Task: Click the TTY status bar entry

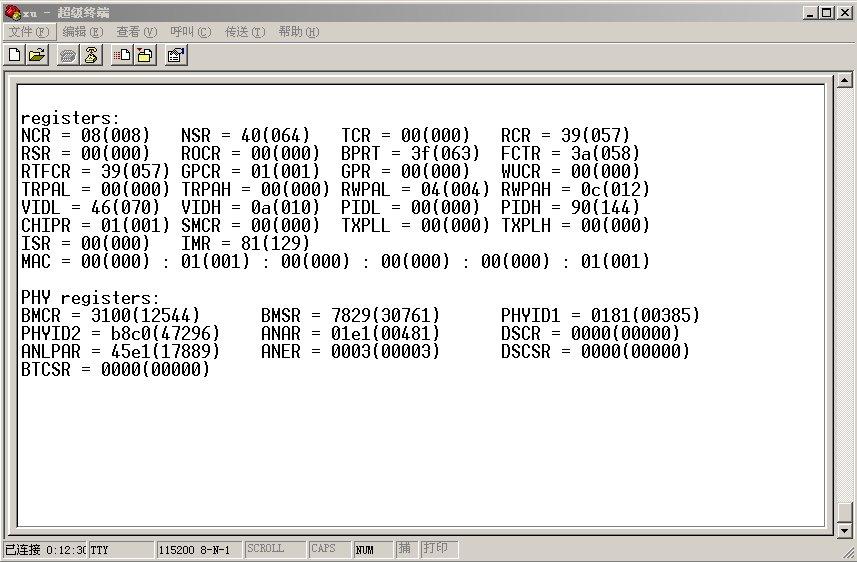Action: pos(121,549)
